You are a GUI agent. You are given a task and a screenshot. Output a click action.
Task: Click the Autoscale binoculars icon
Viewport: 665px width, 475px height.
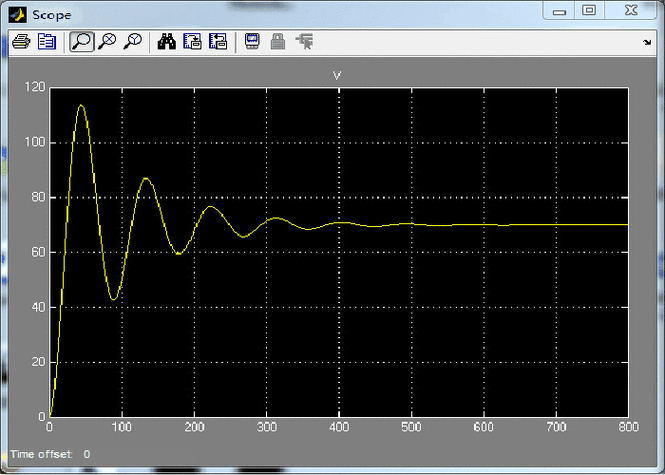coord(167,42)
